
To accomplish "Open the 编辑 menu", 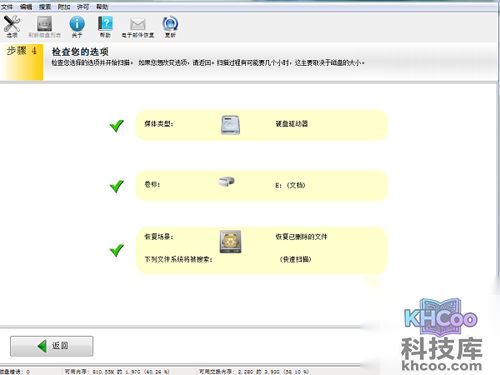I will pyautogui.click(x=26, y=7).
